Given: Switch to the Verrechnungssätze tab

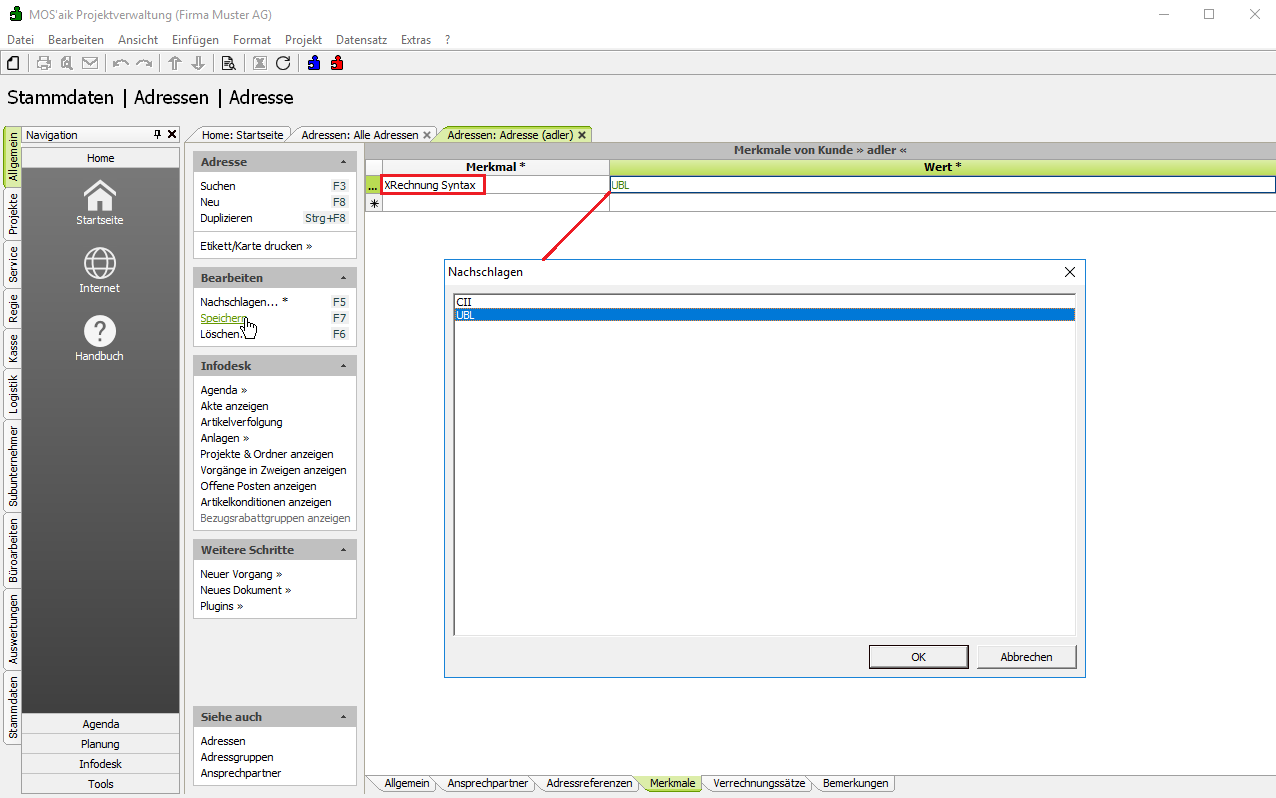Looking at the screenshot, I should [x=758, y=784].
